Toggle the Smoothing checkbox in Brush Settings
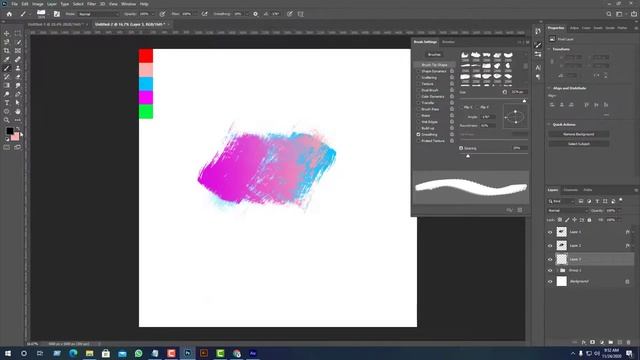Image resolution: width=640 pixels, height=360 pixels. click(418, 134)
